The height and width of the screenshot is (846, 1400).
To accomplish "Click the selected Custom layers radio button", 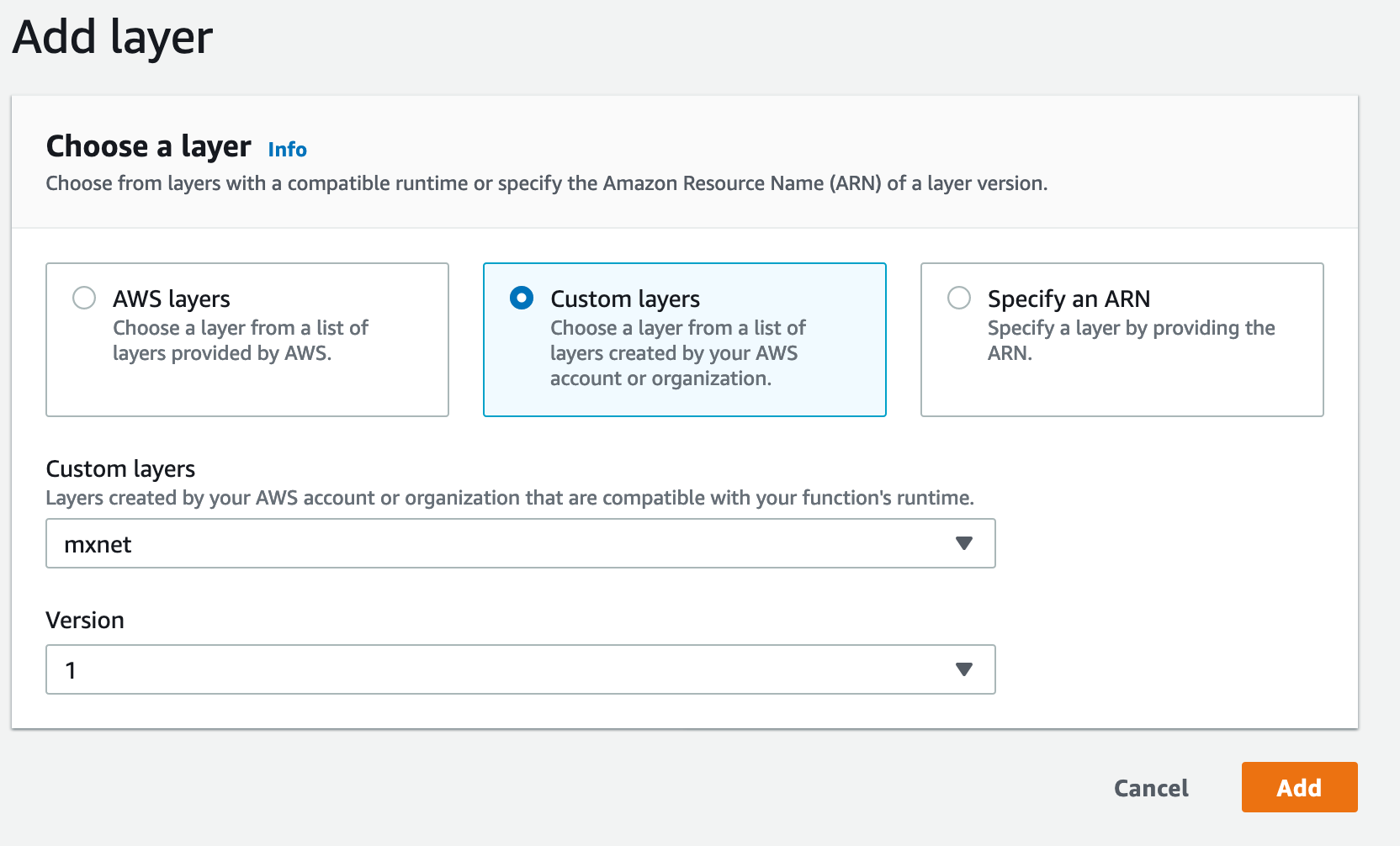I will (x=522, y=298).
